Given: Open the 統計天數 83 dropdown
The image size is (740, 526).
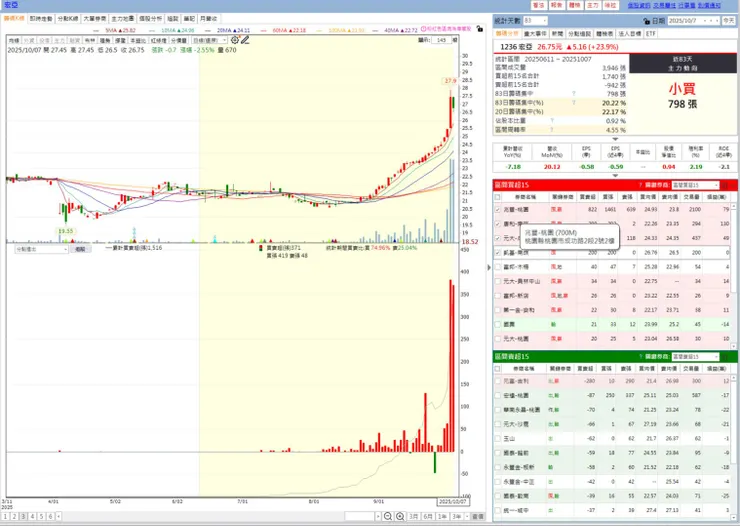Looking at the screenshot, I should coord(535,21).
